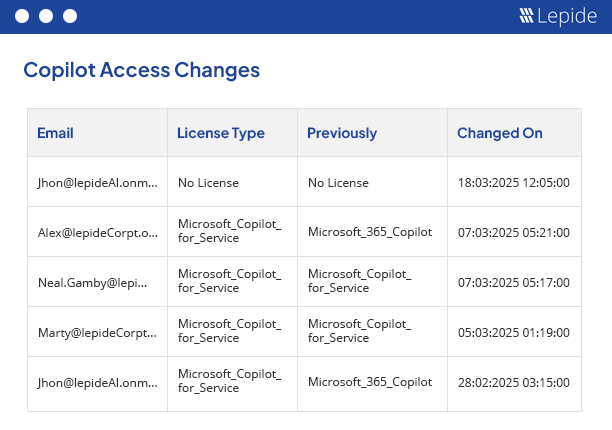Click the Lepide logo icon

[x=527, y=16]
